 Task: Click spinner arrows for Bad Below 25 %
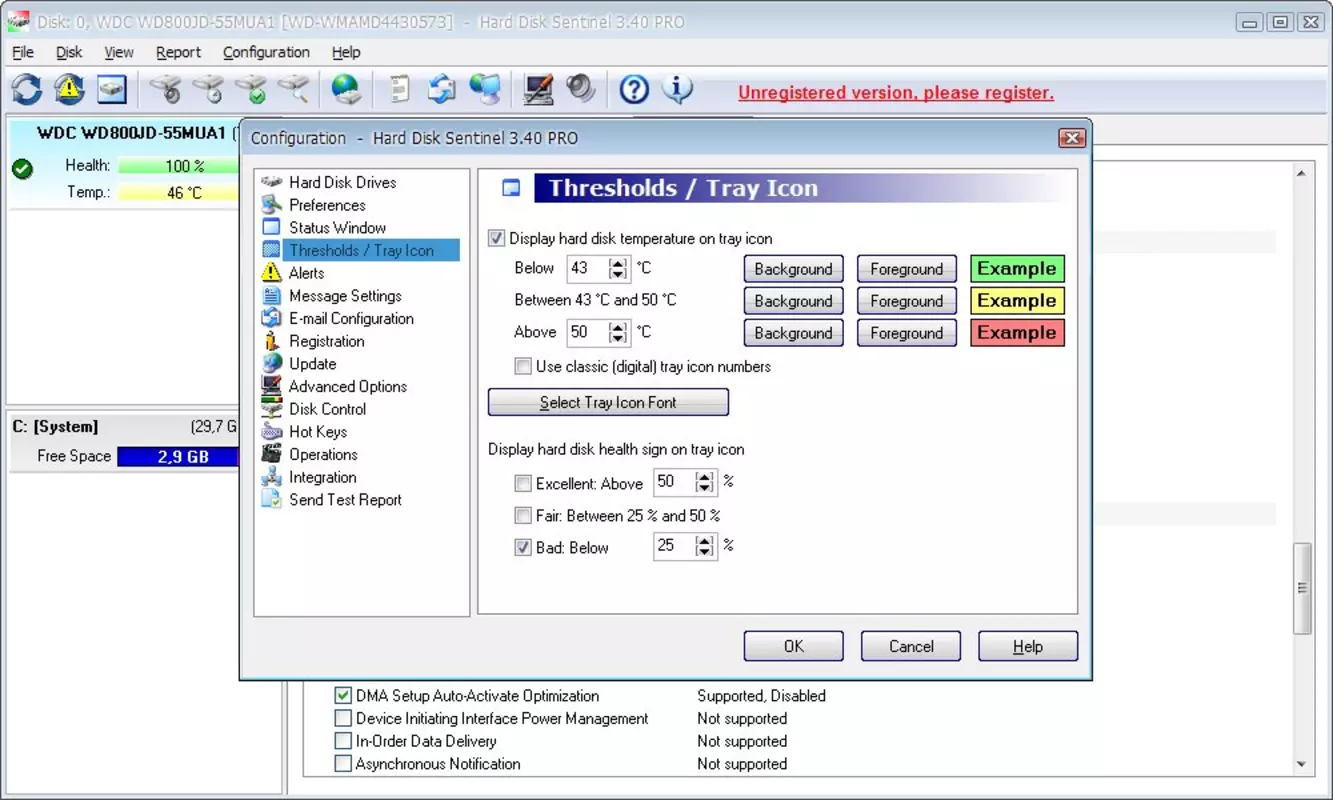coord(706,547)
